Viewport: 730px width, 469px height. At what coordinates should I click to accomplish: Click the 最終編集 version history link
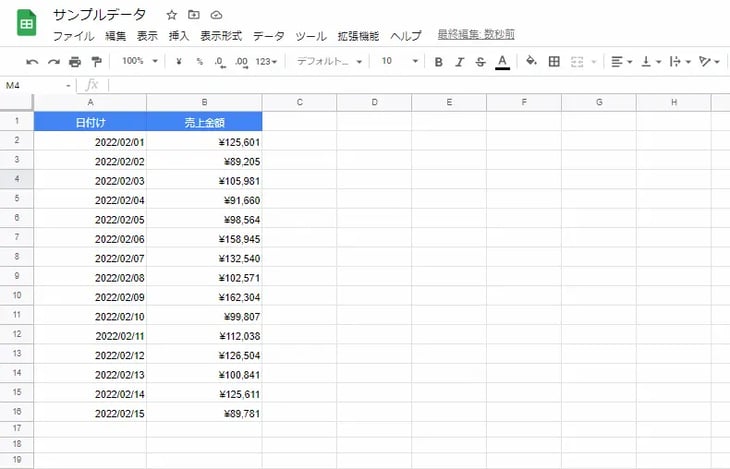[476, 35]
